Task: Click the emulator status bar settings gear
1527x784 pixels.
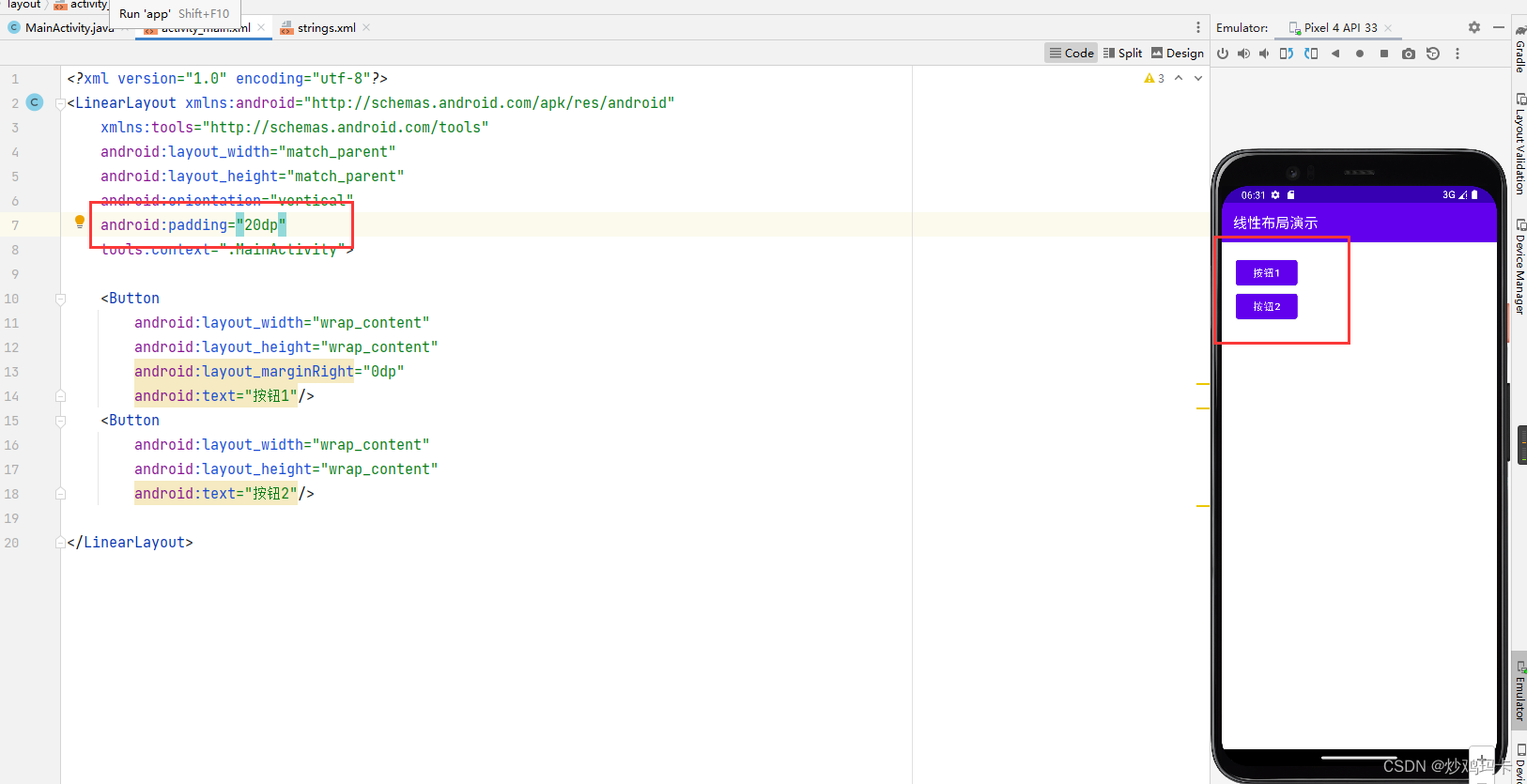Action: [x=1275, y=195]
